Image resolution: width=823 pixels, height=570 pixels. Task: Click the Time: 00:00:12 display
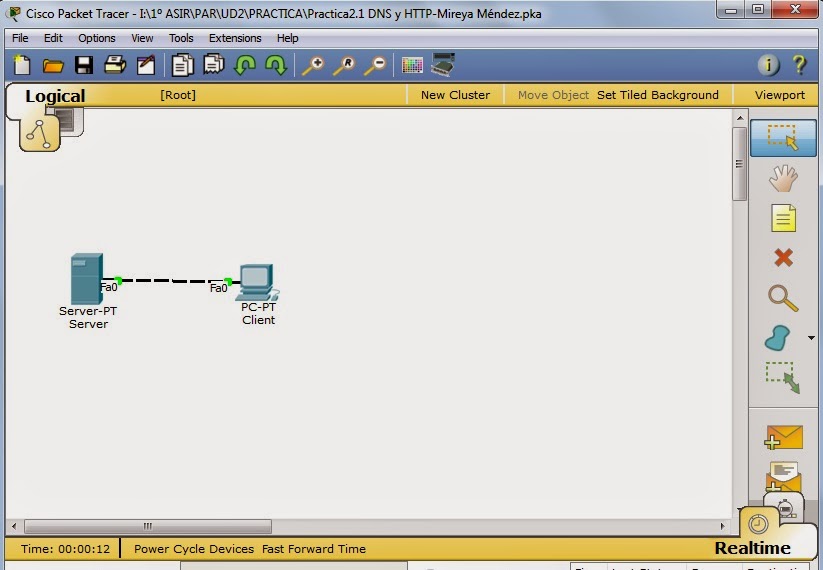[x=66, y=549]
